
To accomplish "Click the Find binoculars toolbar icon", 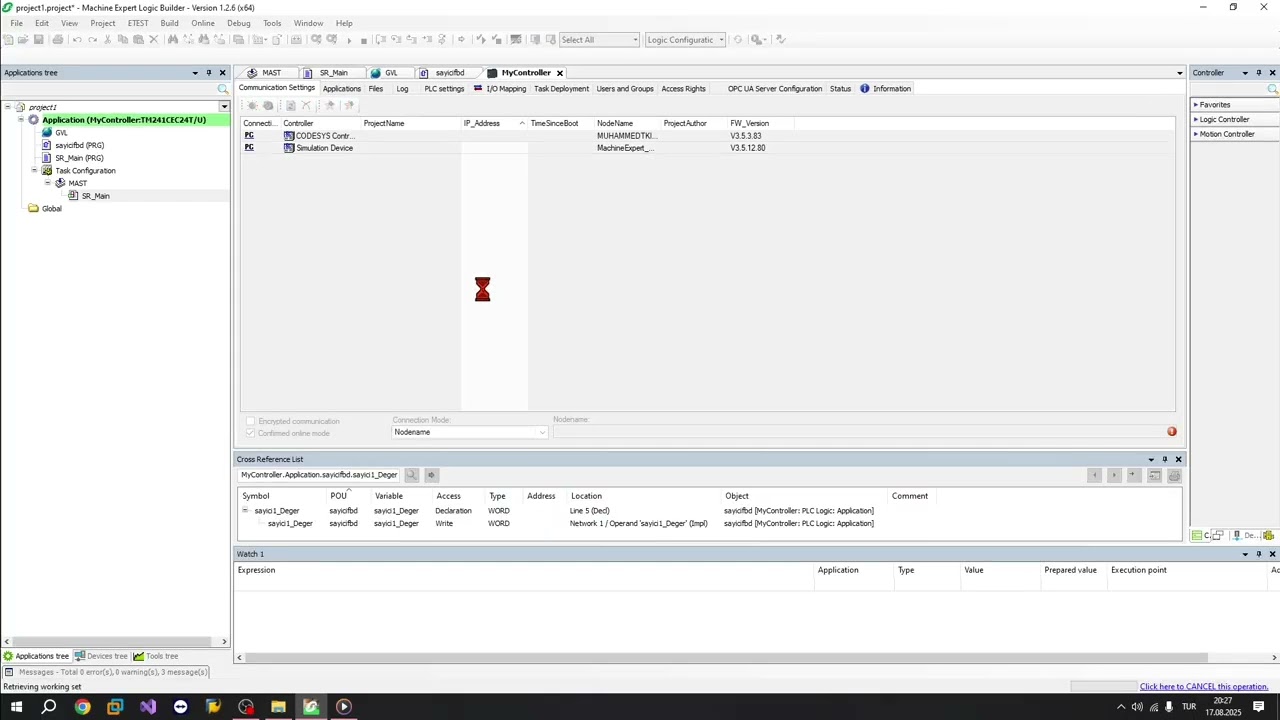I will [x=173, y=40].
